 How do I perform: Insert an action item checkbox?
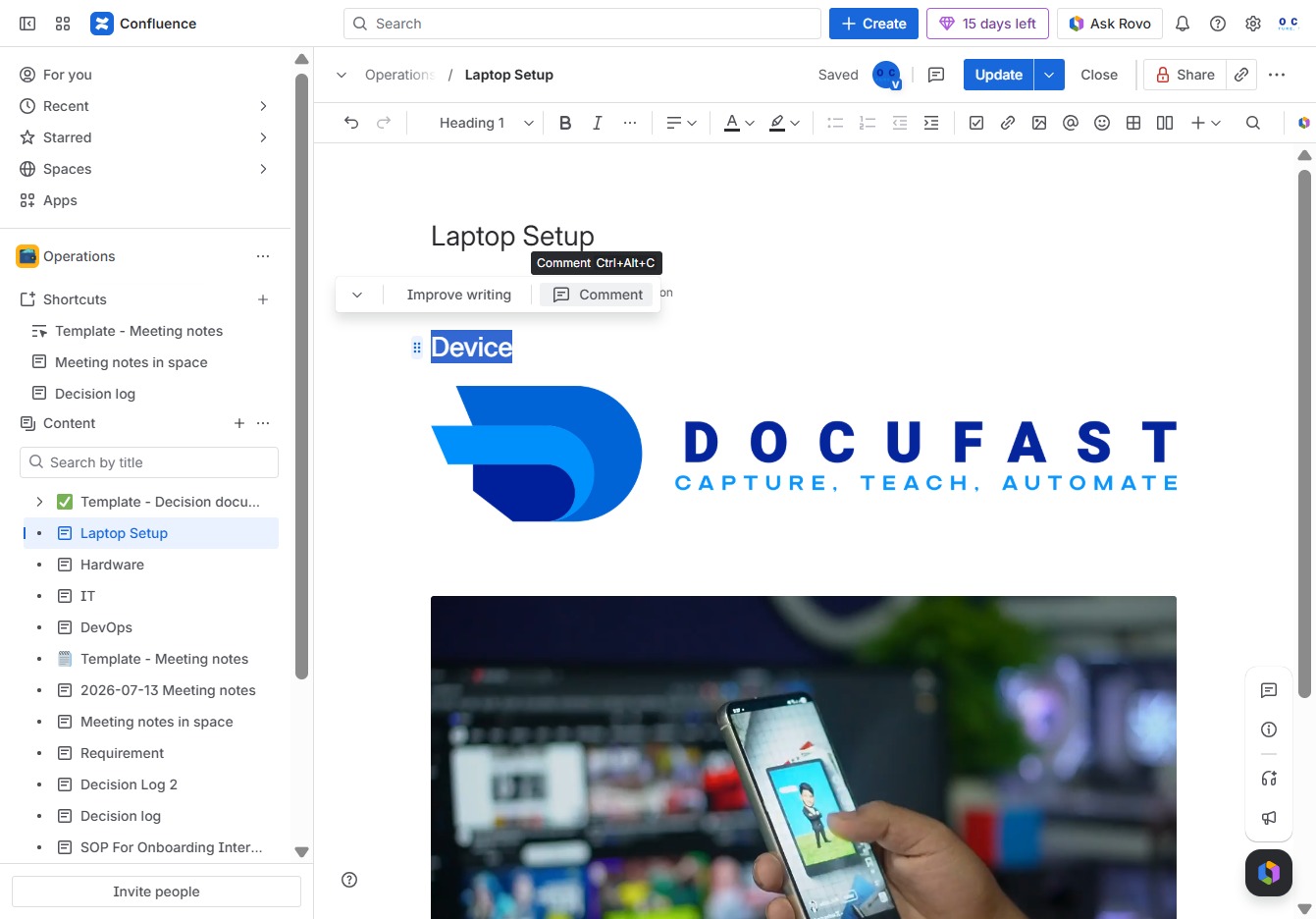tap(976, 123)
